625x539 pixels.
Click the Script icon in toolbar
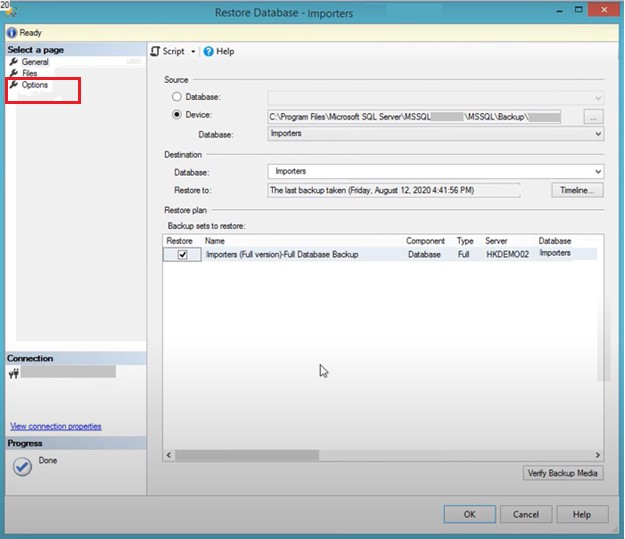point(155,51)
